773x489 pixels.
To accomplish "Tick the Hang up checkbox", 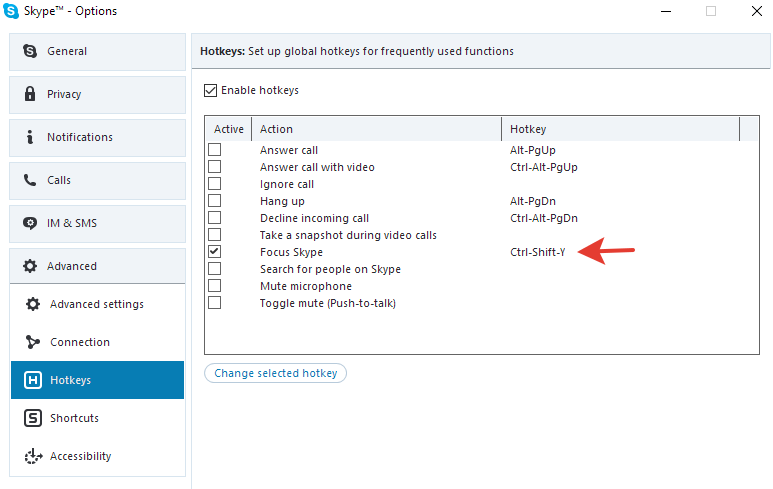I will pyautogui.click(x=214, y=201).
